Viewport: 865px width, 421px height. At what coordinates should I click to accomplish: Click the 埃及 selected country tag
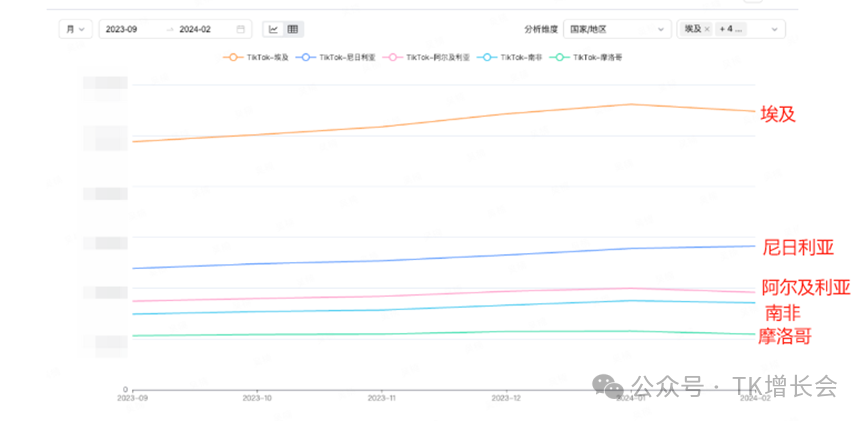click(692, 30)
